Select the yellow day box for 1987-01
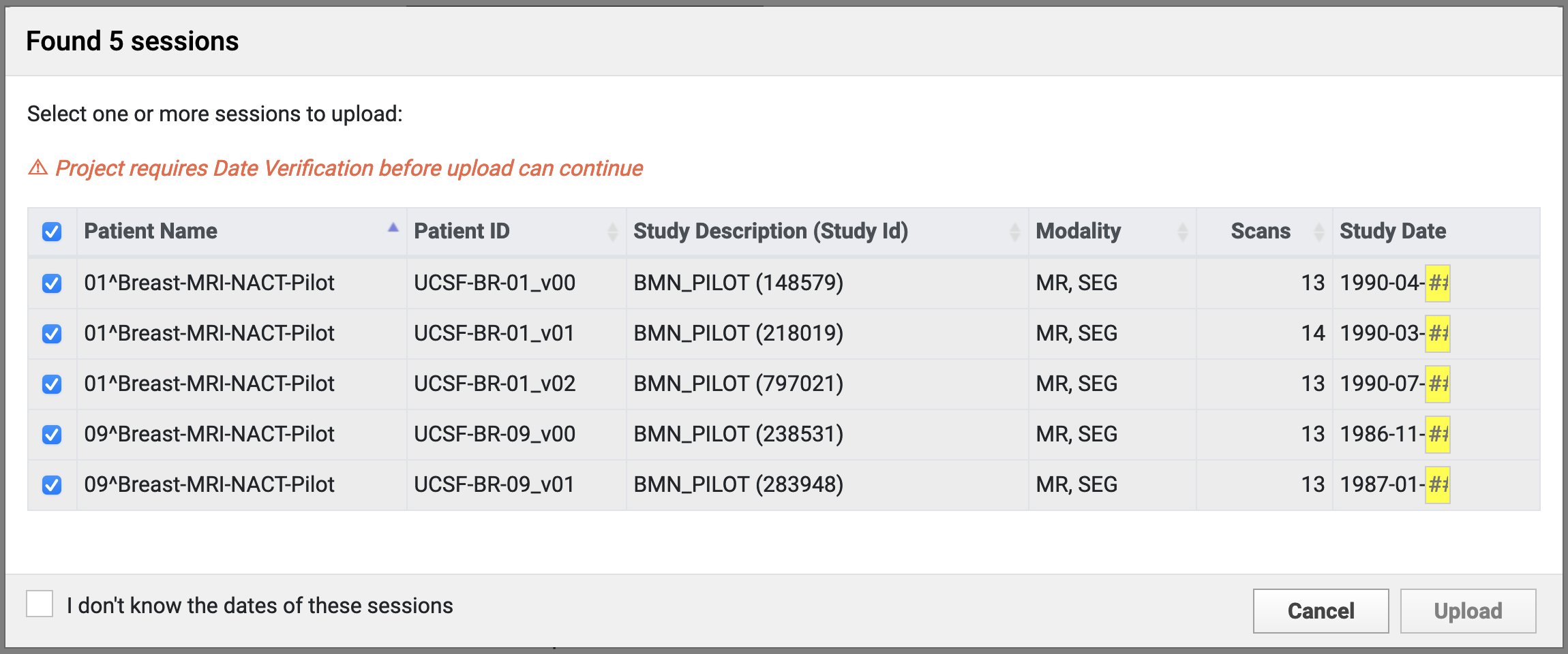 click(x=1437, y=485)
